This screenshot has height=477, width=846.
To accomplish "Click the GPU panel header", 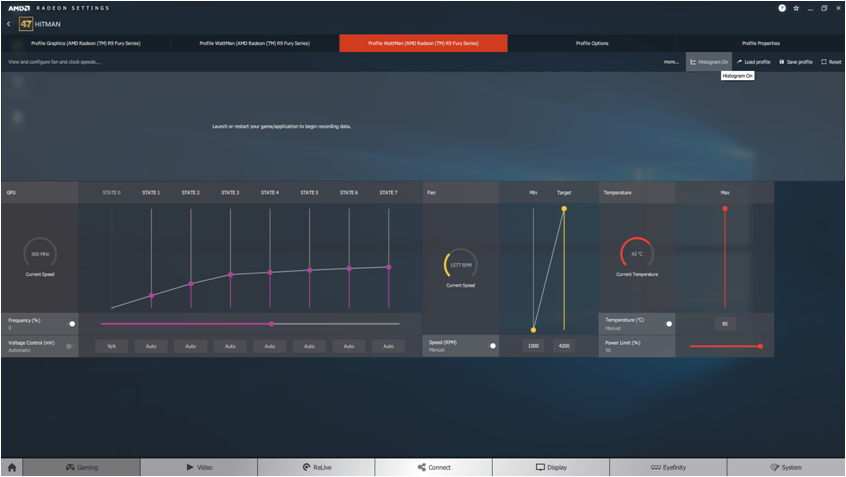I will coord(40,193).
